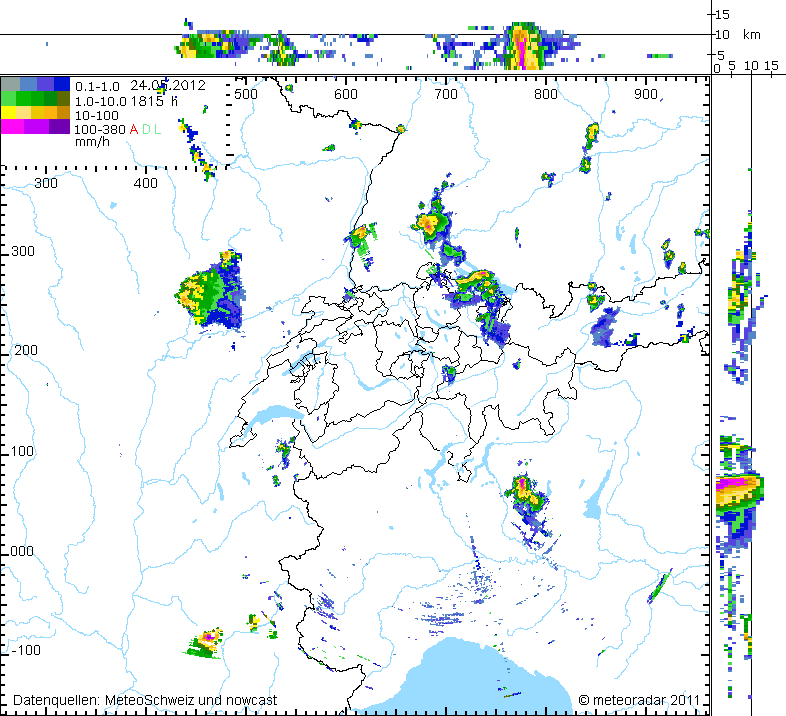Viewport: 786px width, 716px height.
Task: Click the dark purple swatch in the 100-380 row
Action: tap(59, 127)
